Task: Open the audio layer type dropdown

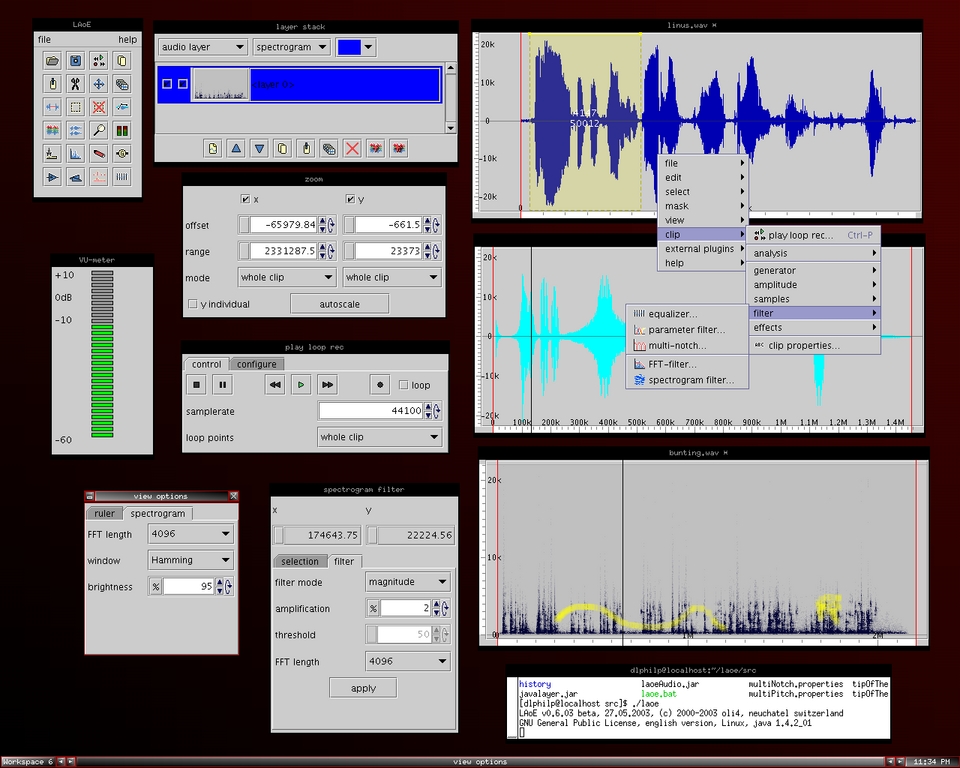Action: 202,47
